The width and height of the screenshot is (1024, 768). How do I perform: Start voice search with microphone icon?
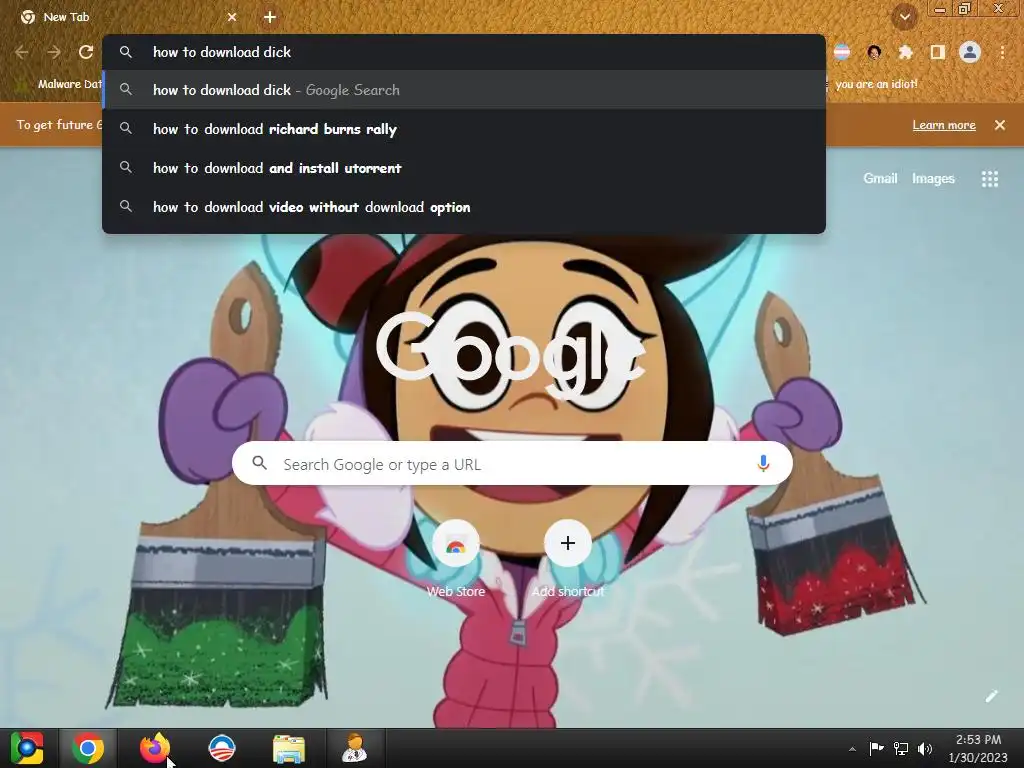pos(763,464)
